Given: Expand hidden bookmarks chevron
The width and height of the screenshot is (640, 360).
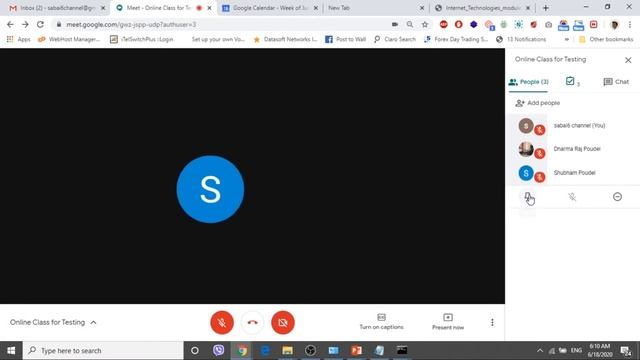Looking at the screenshot, I should coord(567,39).
